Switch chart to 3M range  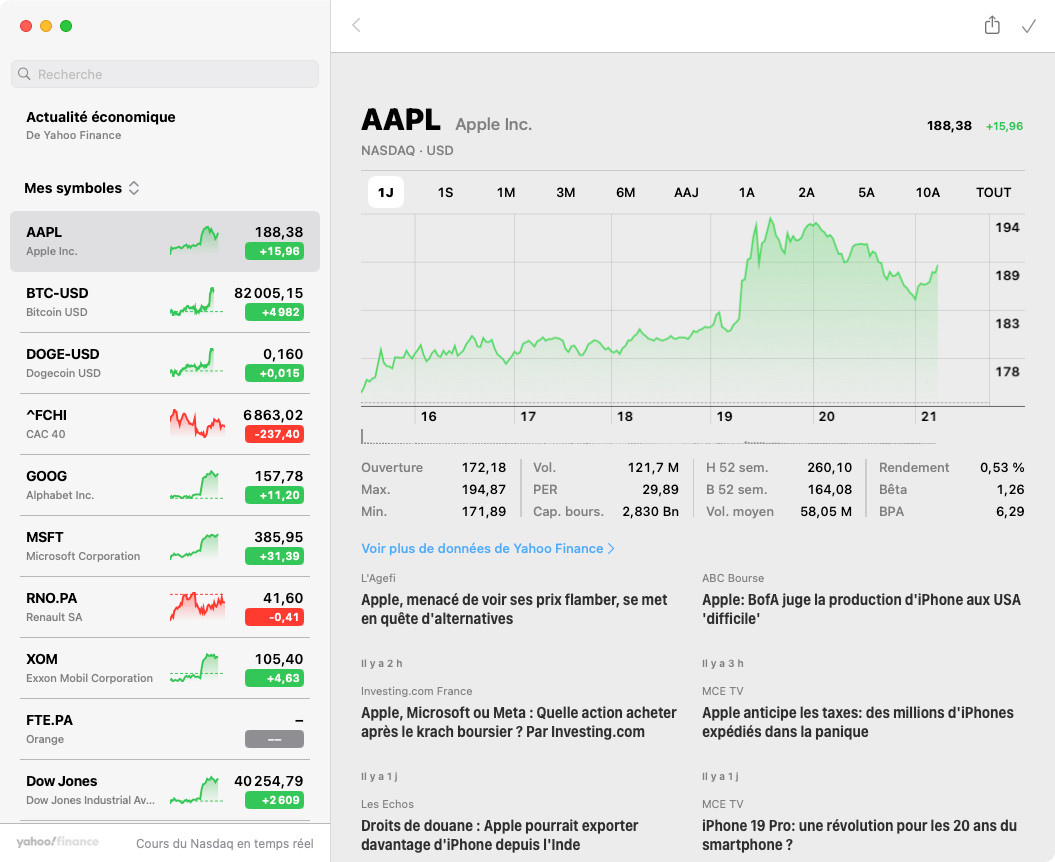(566, 192)
